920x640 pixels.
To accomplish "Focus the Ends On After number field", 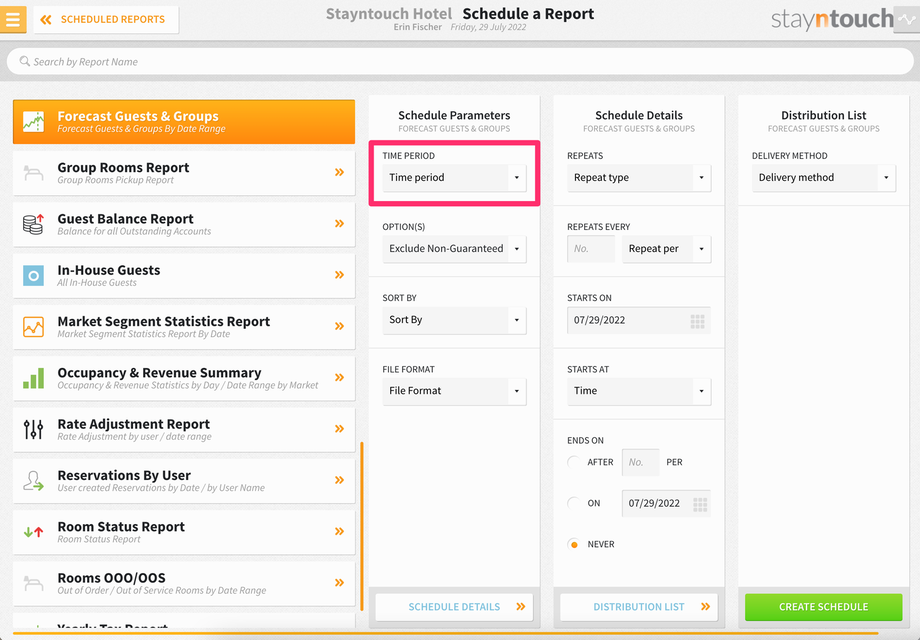I will tap(640, 462).
